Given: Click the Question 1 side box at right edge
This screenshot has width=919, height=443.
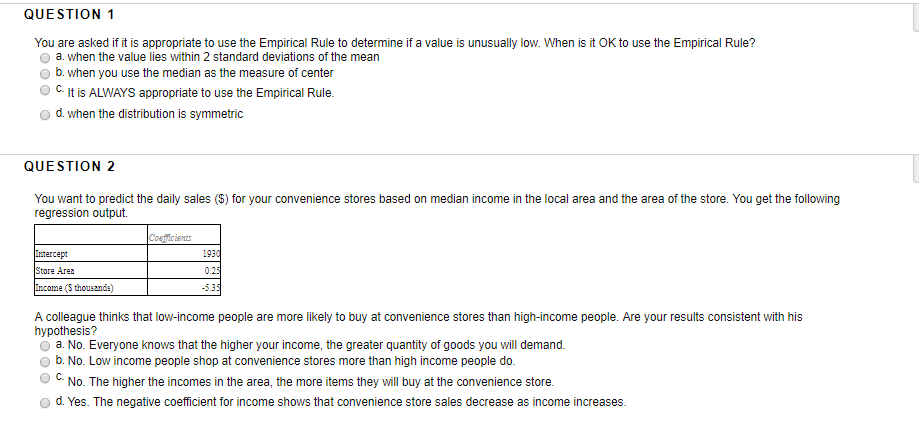Looking at the screenshot, I should pos(915,18).
